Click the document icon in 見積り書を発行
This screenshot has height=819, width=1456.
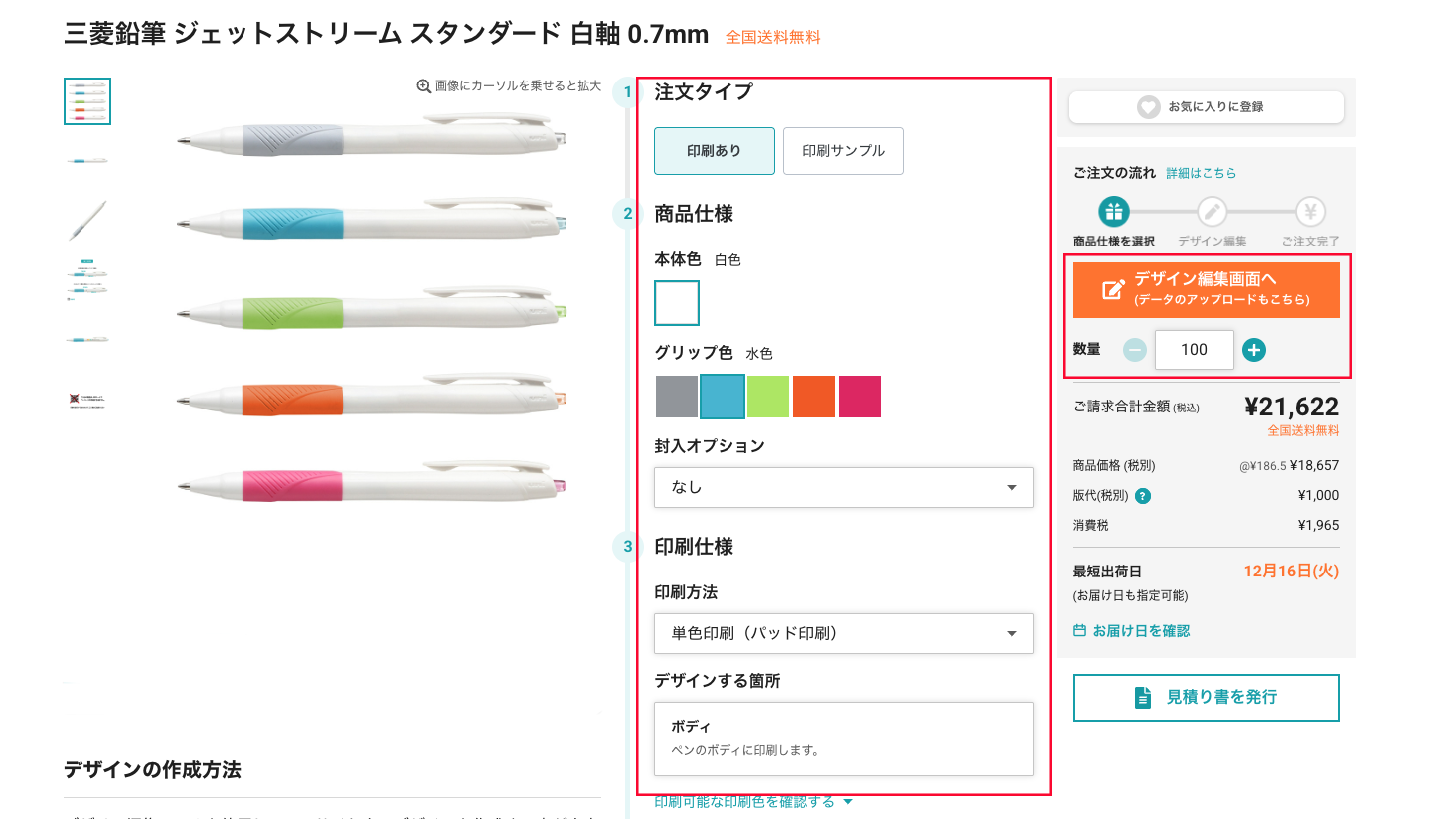pos(1143,698)
